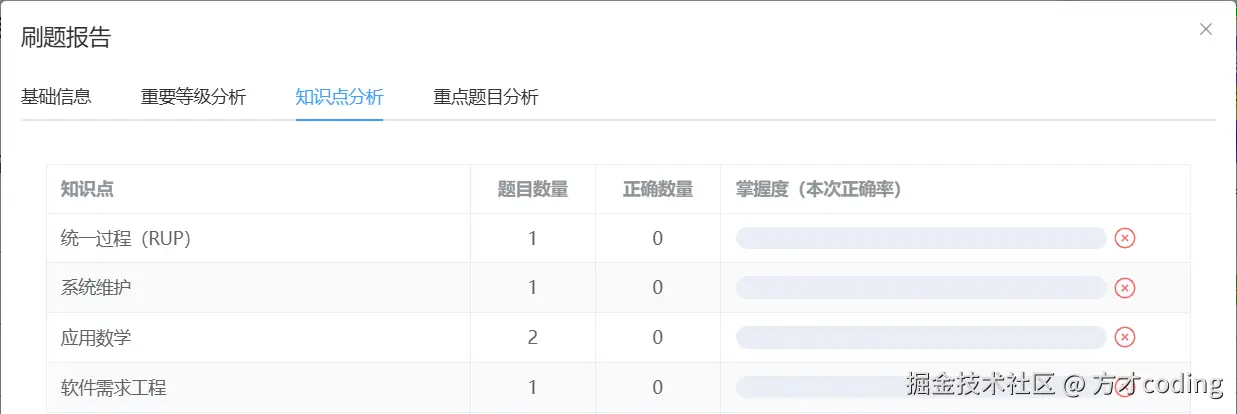Image resolution: width=1237 pixels, height=414 pixels.
Task: Click the red error icon for 统一过程 (RUP)
Action: coord(1125,238)
